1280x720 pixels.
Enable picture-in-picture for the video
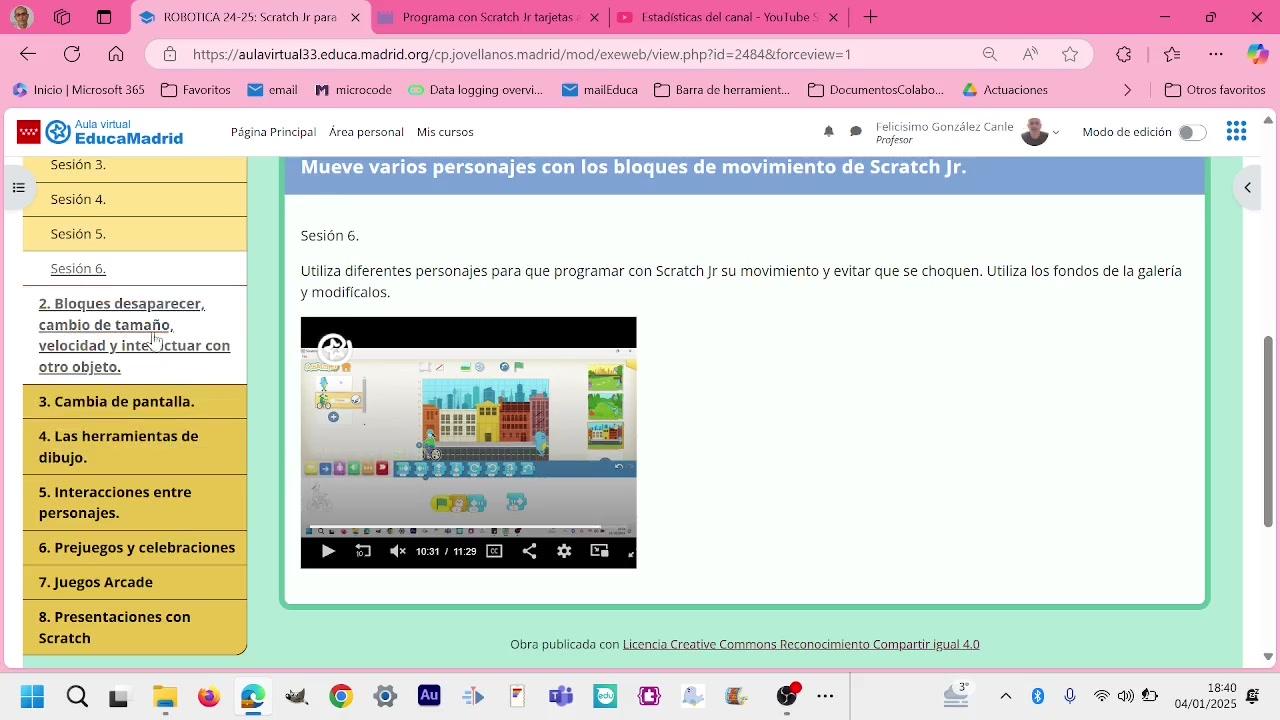[600, 551]
